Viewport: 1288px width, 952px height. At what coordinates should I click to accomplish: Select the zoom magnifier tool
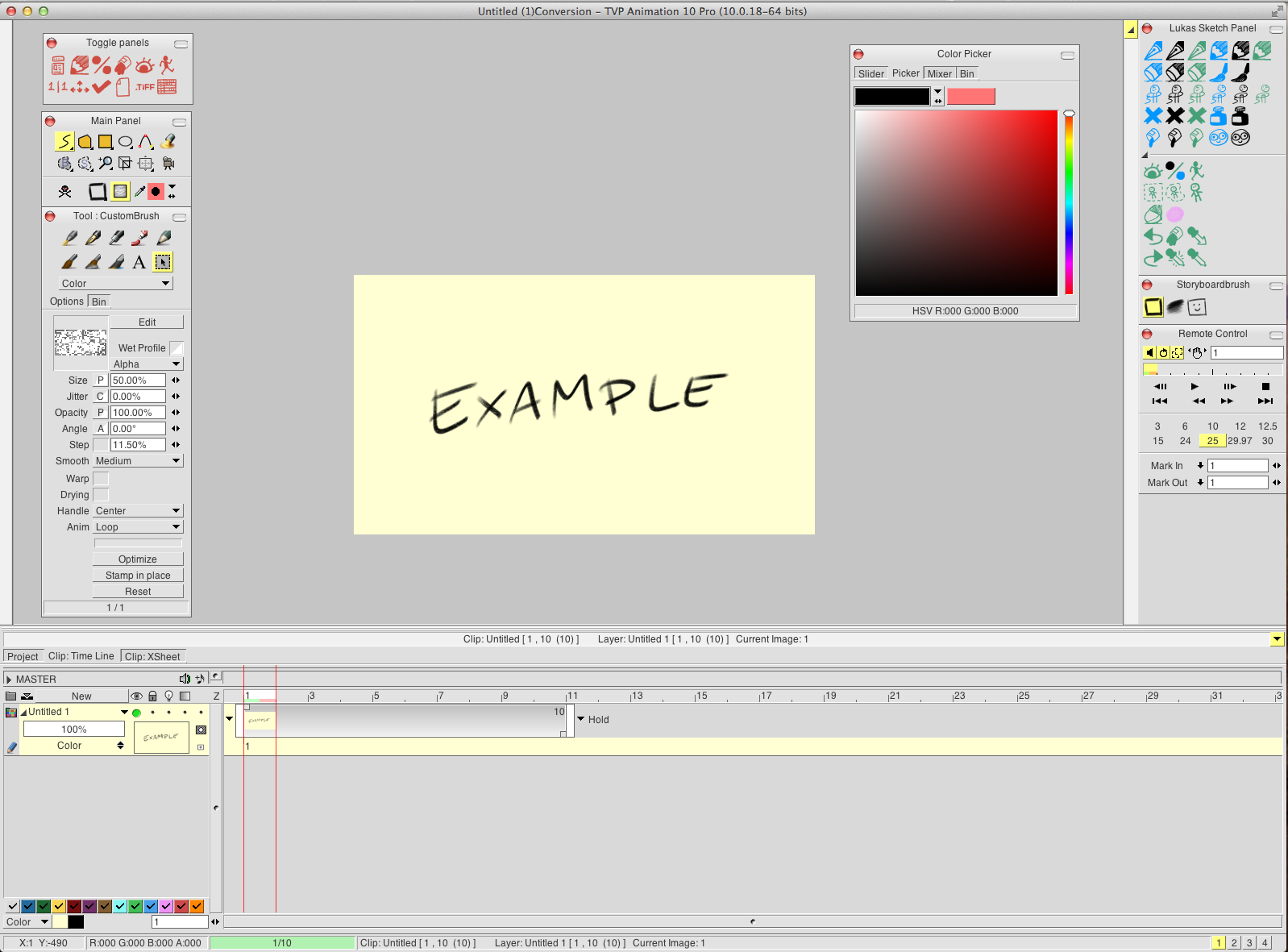click(106, 164)
